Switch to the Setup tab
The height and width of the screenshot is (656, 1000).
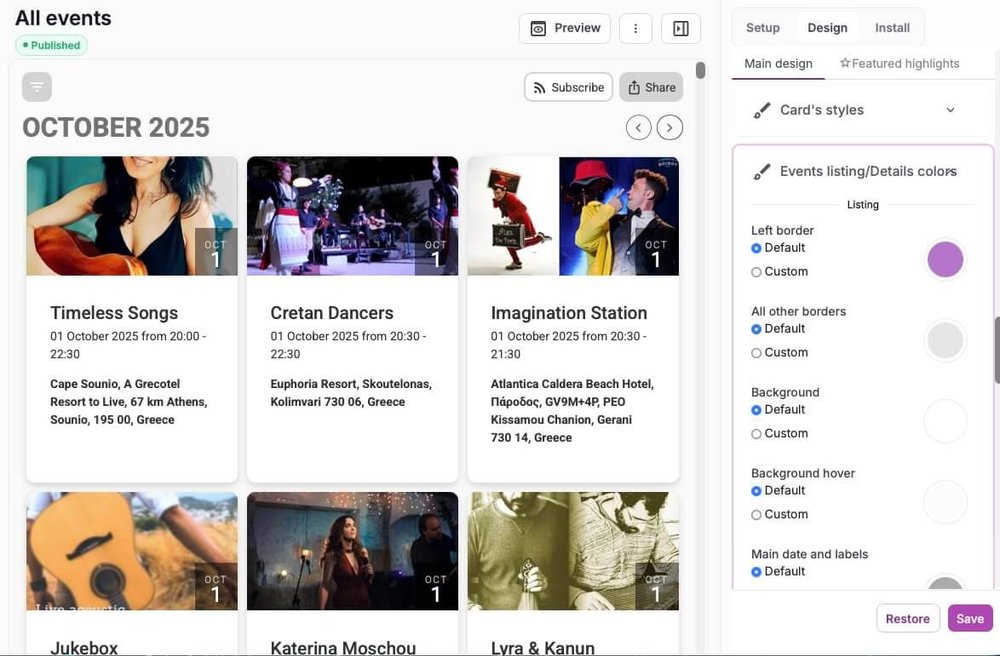[763, 28]
